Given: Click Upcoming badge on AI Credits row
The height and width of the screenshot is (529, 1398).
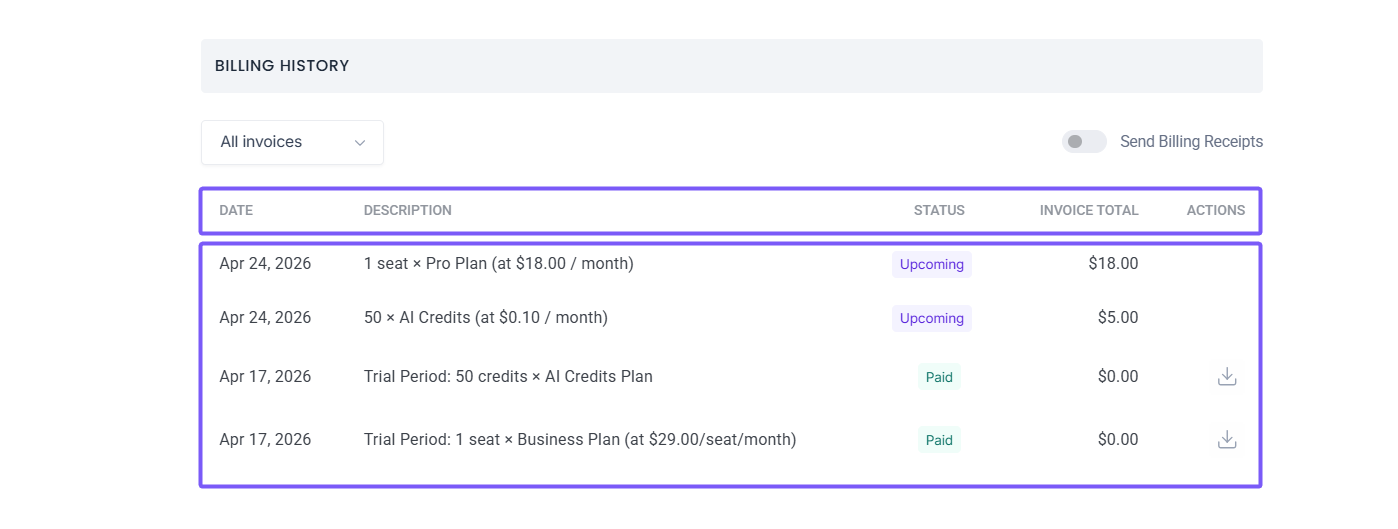Looking at the screenshot, I should 931,319.
